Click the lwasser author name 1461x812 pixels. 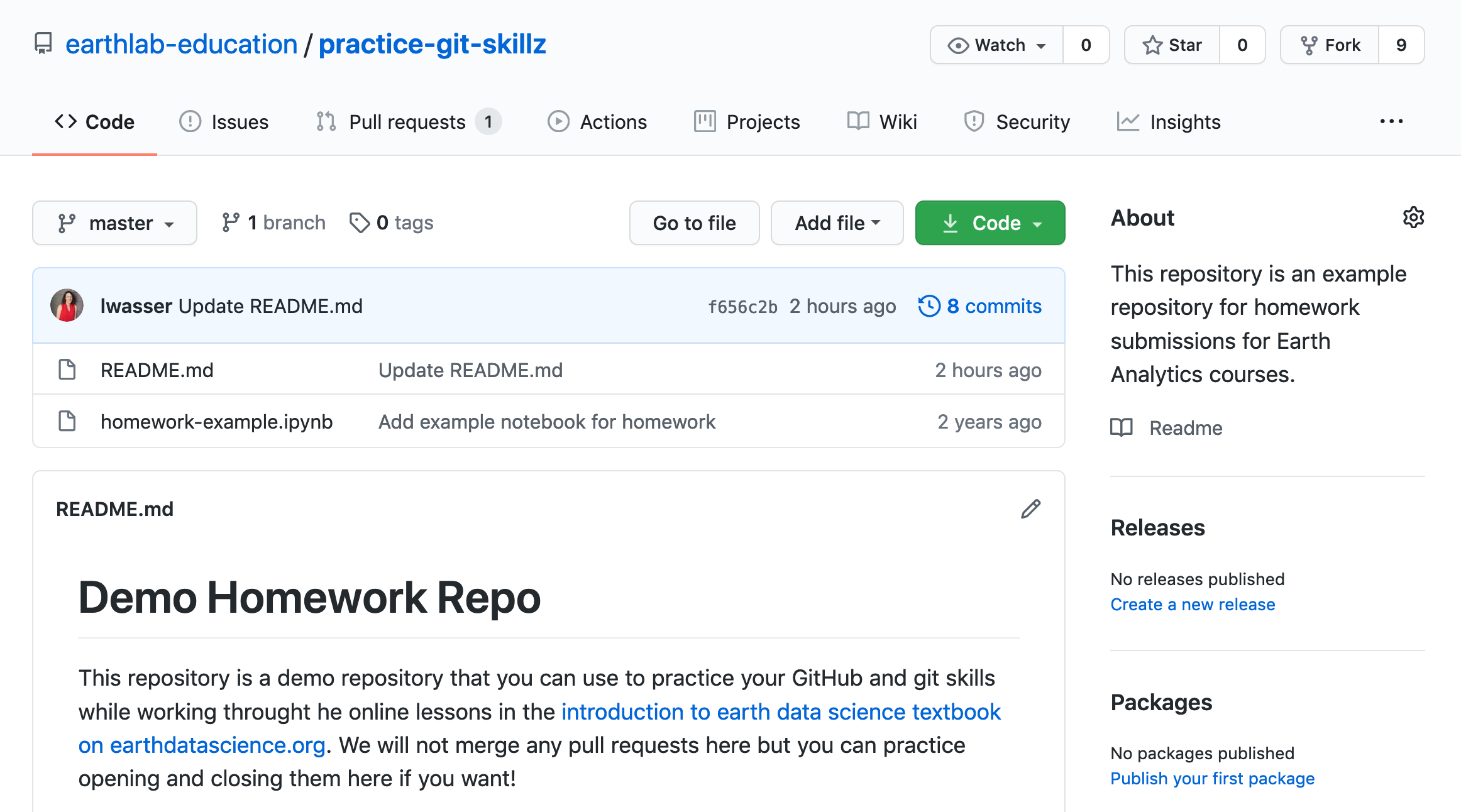136,306
